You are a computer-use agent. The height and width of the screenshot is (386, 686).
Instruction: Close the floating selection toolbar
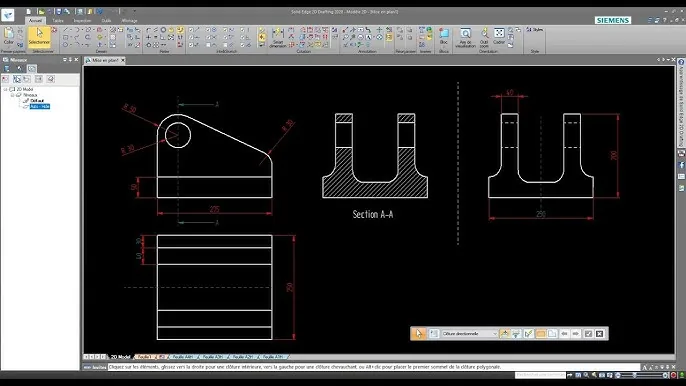point(599,333)
